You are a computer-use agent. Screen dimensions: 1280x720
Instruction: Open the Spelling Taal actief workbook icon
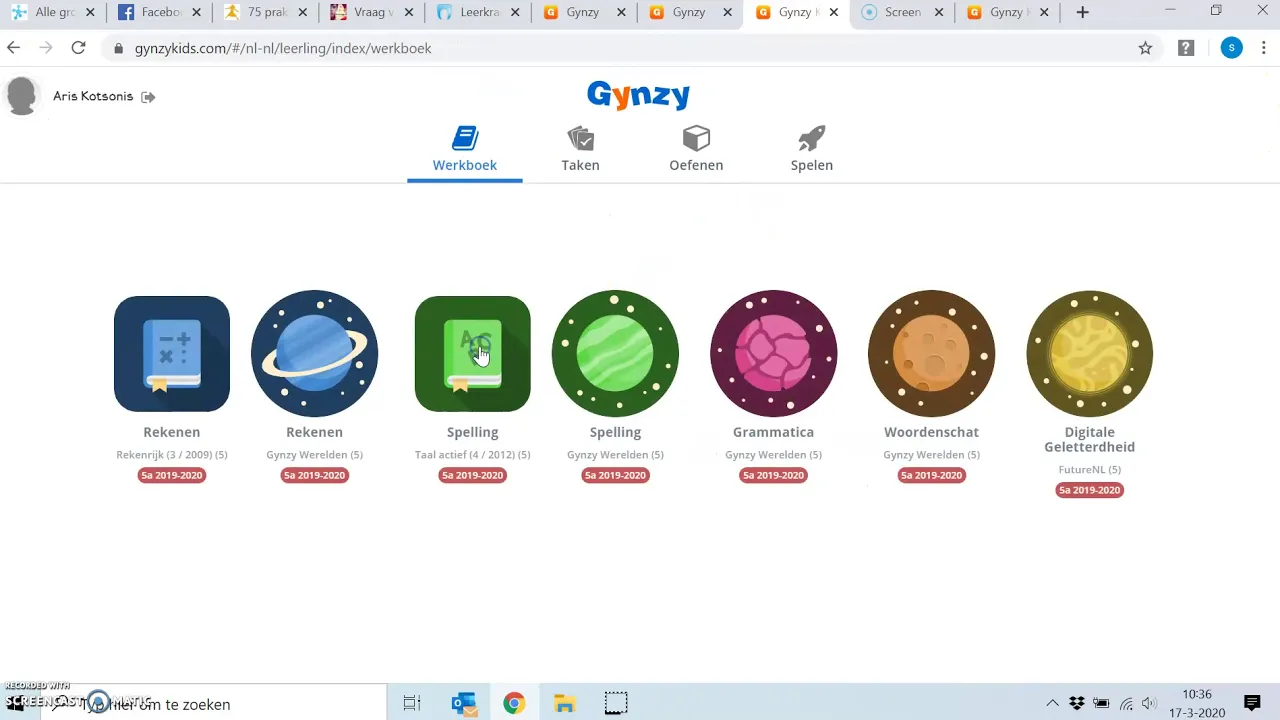pos(472,354)
